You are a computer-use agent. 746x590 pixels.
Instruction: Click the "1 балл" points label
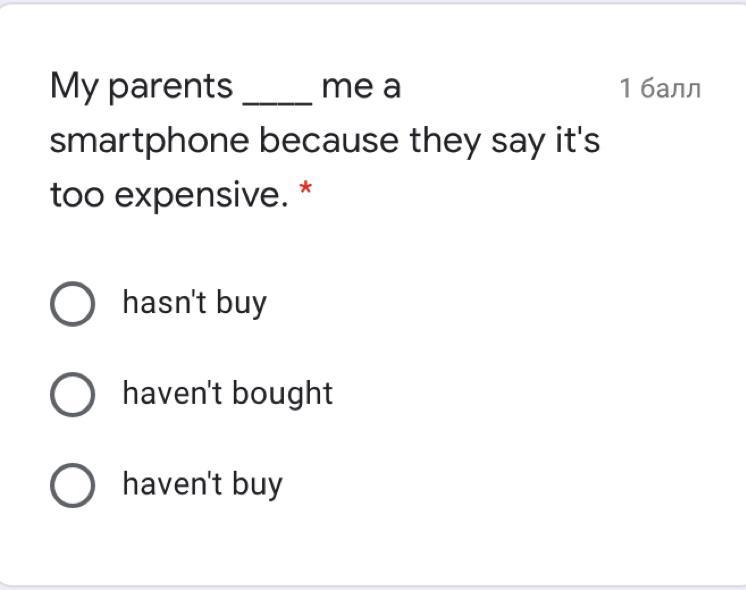(x=660, y=89)
